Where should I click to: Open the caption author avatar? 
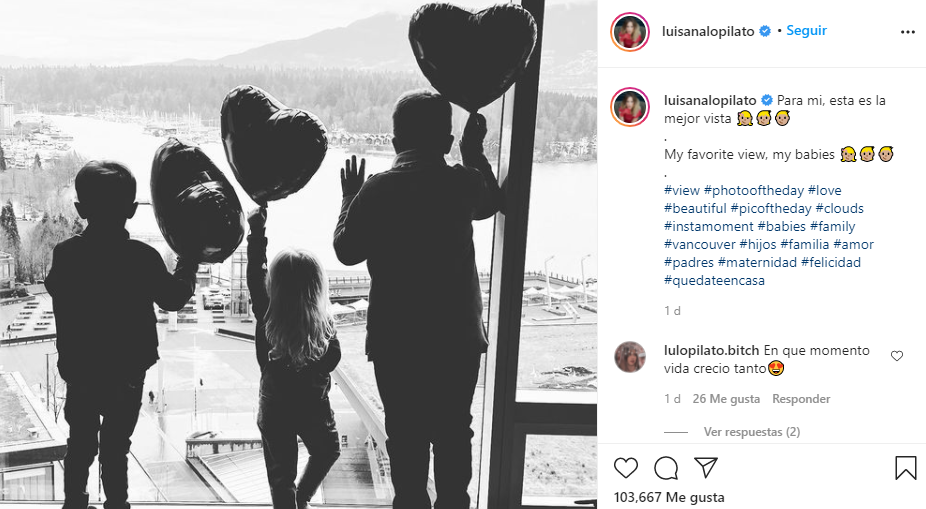pyautogui.click(x=630, y=107)
